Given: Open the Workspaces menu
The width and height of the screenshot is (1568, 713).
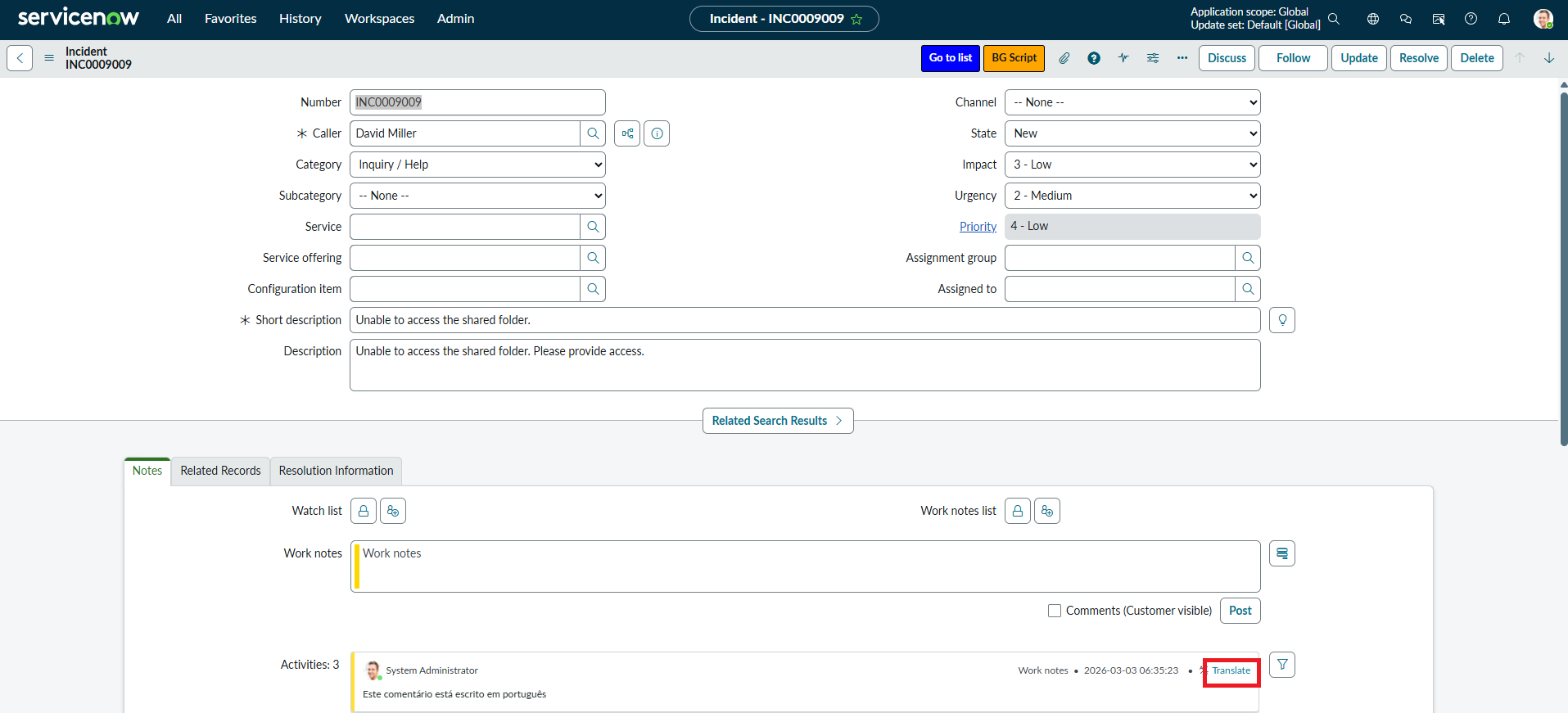Looking at the screenshot, I should point(379,19).
